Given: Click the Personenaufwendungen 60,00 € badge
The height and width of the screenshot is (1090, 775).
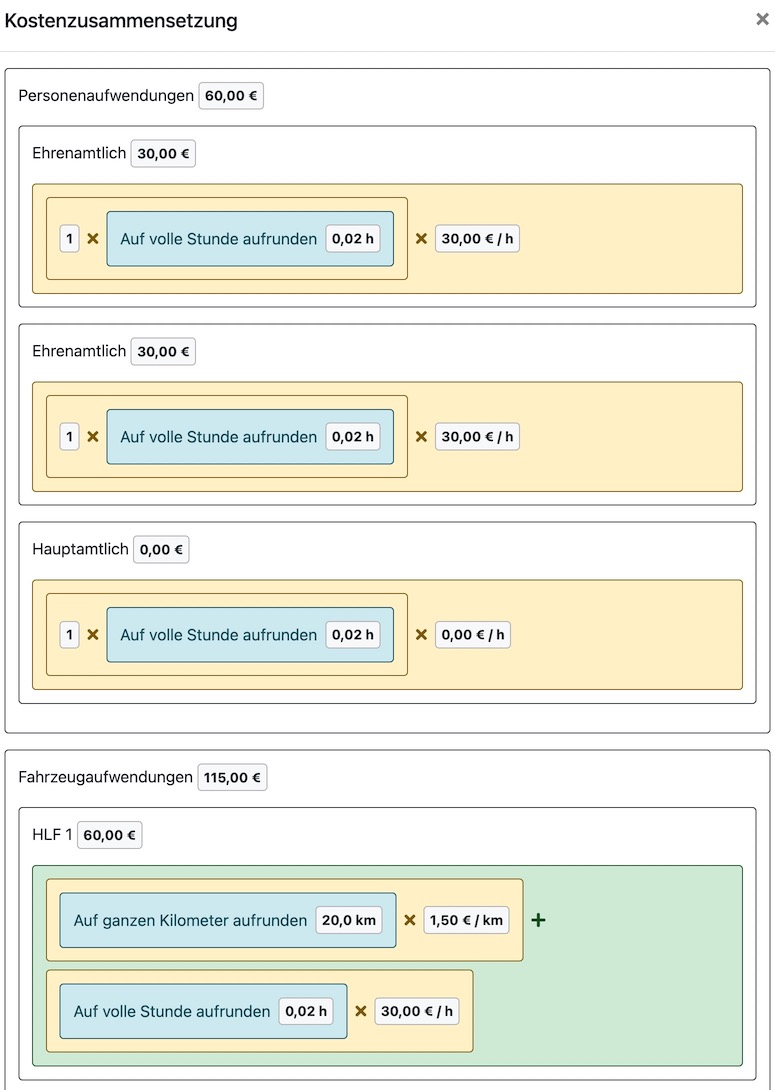Looking at the screenshot, I should (x=231, y=96).
